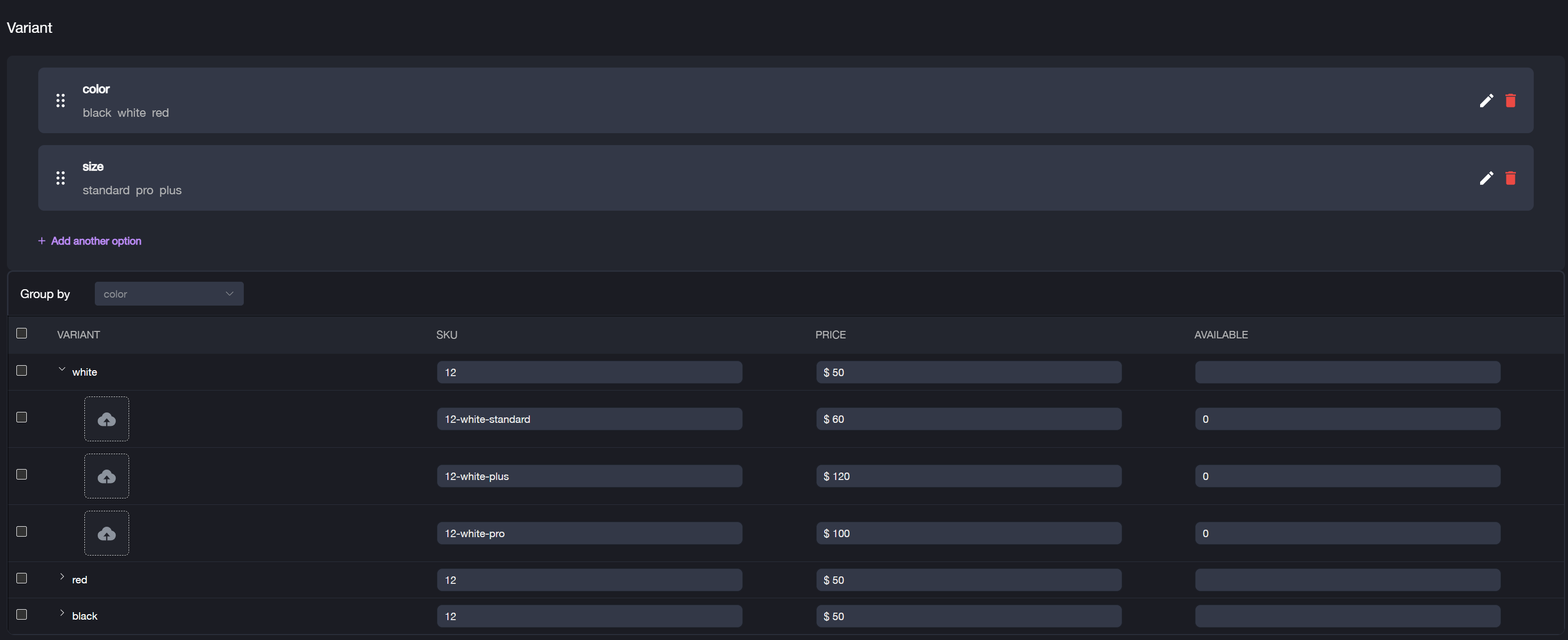Screen dimensions: 1568x640
Task: Edit the size option with pencil icon
Action: (1486, 178)
